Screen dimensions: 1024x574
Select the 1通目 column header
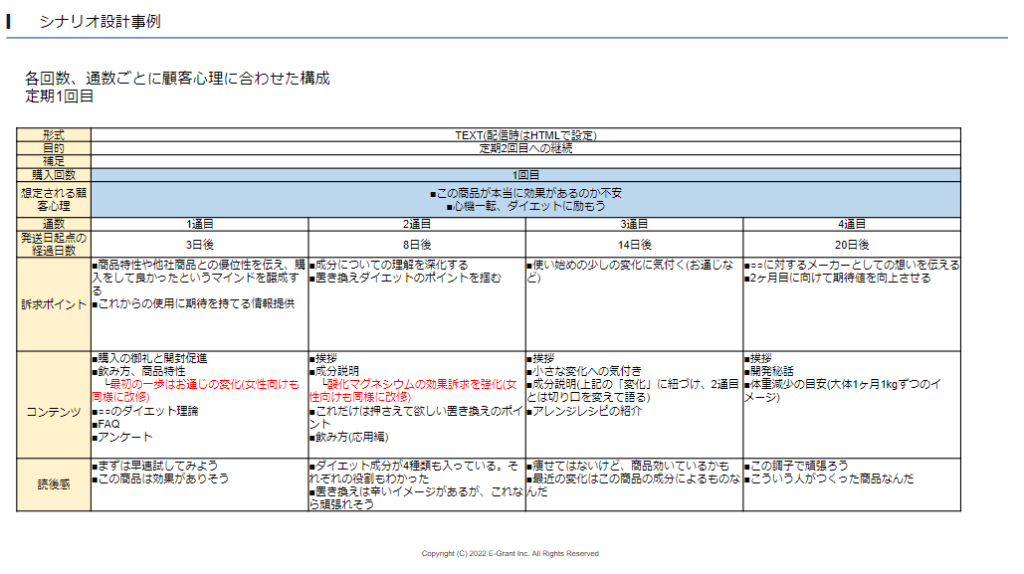coord(199,224)
